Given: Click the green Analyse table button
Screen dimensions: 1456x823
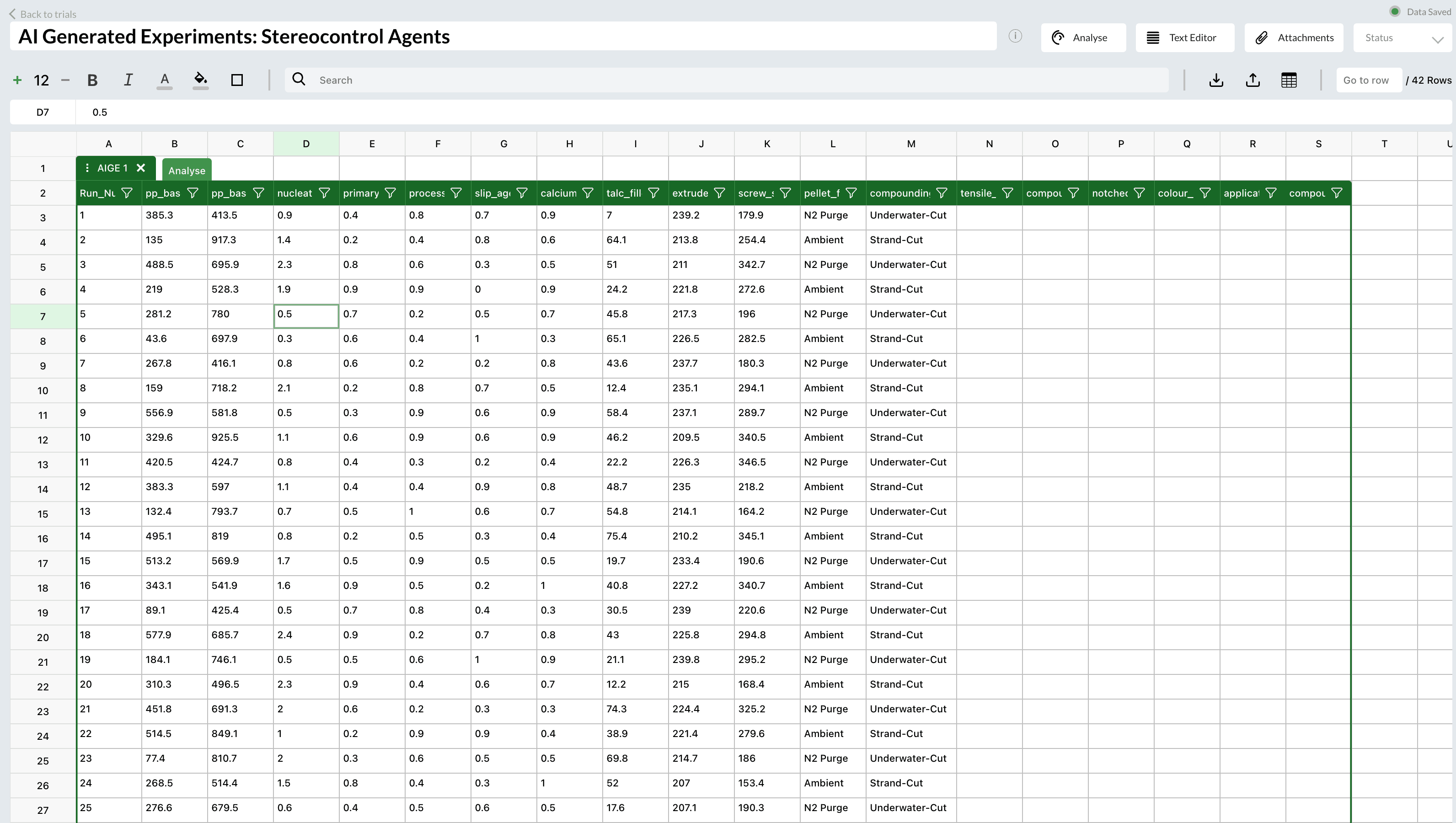Looking at the screenshot, I should [187, 170].
